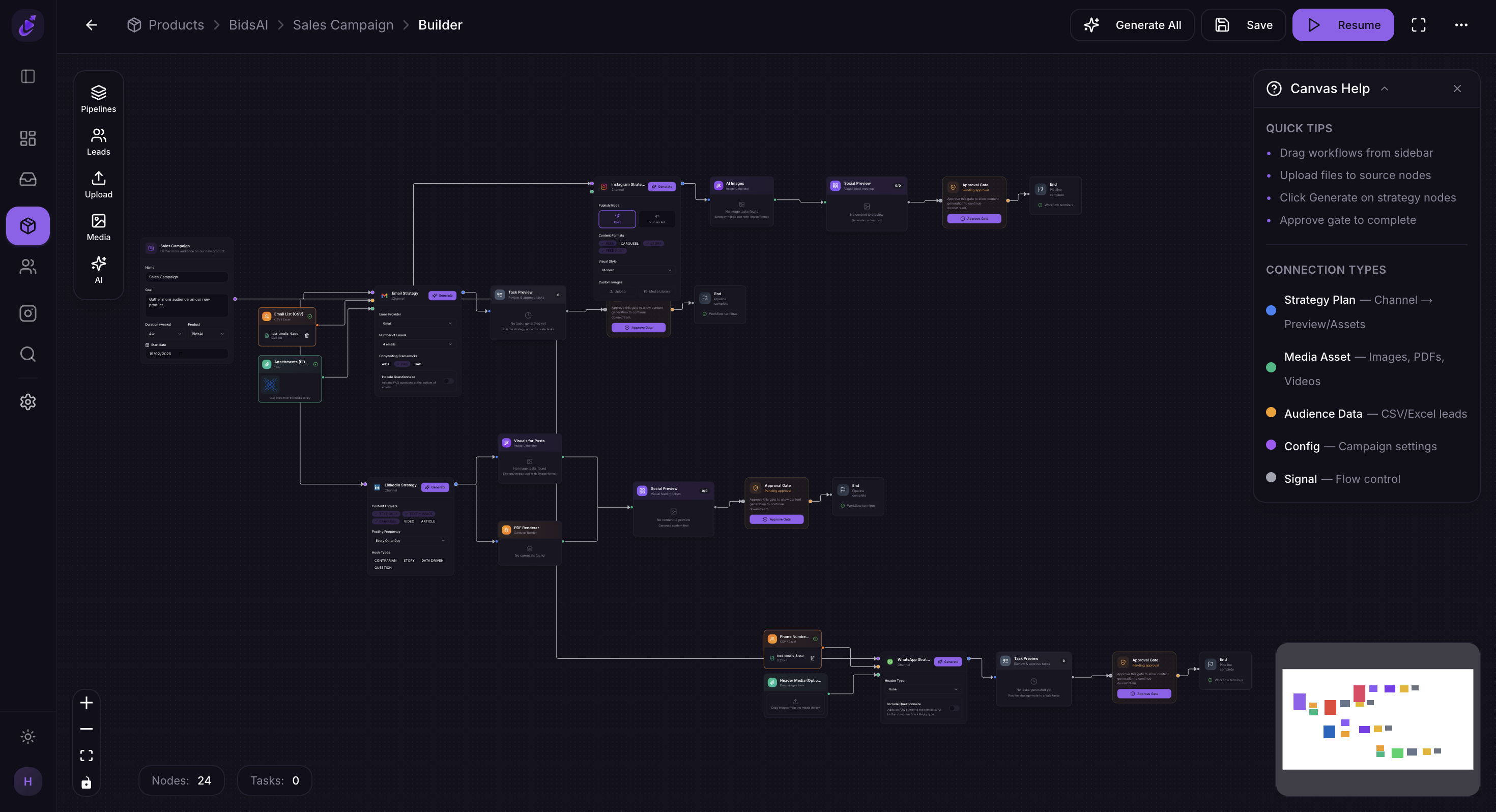Image resolution: width=1496 pixels, height=812 pixels.
Task: Open the Leads panel in the canvas toolbar
Action: tap(98, 142)
